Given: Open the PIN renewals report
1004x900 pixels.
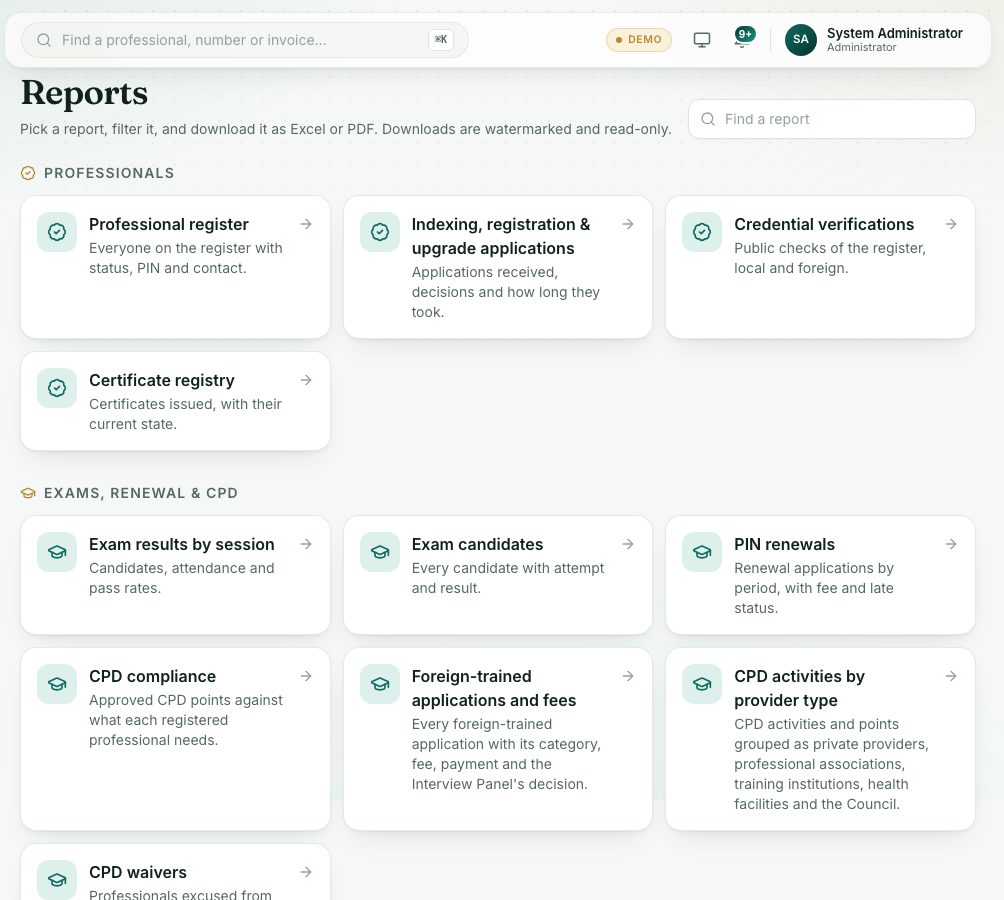Looking at the screenshot, I should (x=820, y=575).
